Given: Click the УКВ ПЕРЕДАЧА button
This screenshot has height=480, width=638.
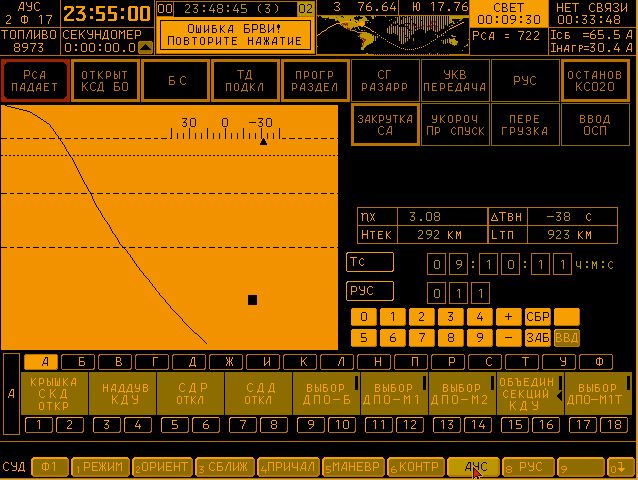Looking at the screenshot, I should point(454,81).
